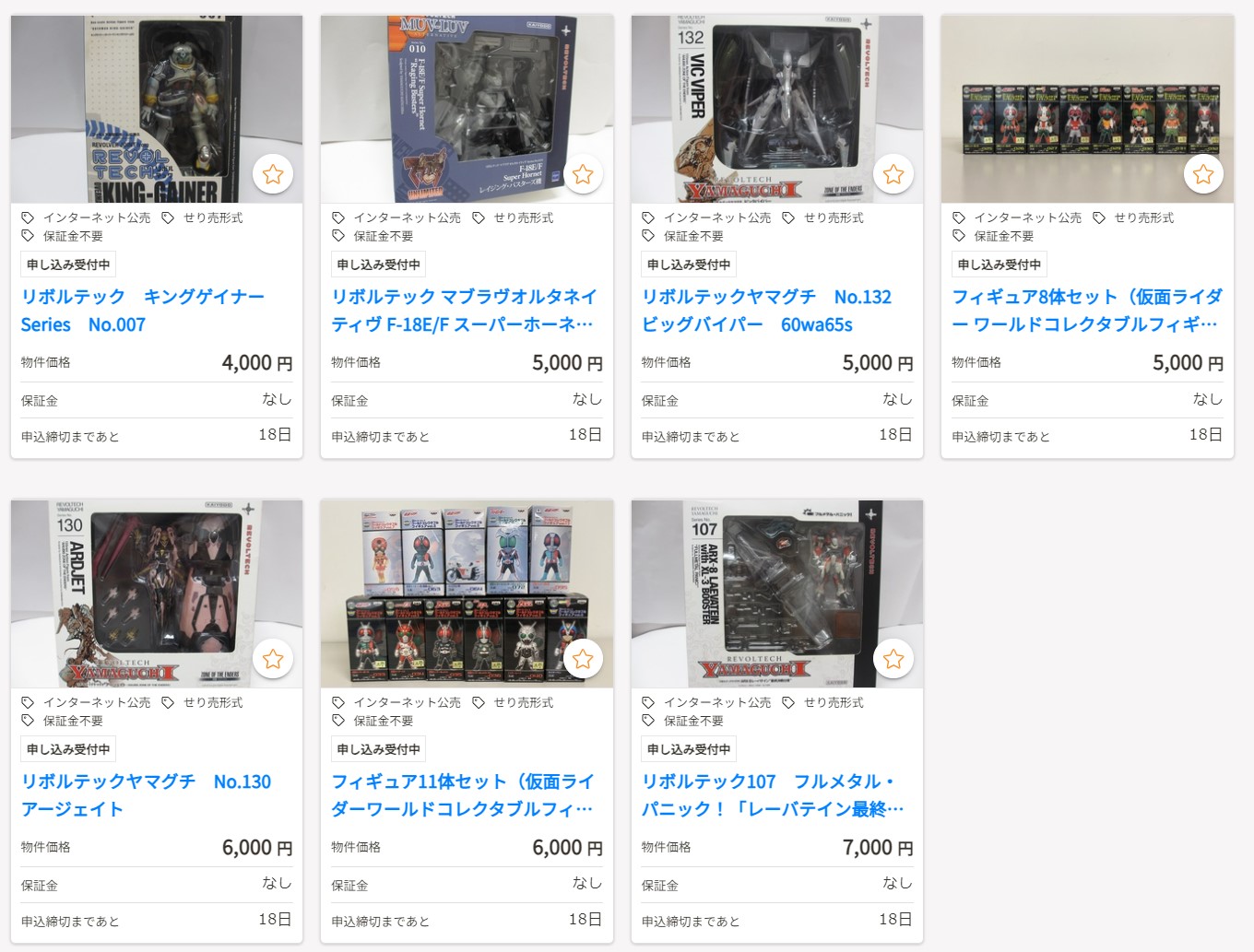The image size is (1254, 952).
Task: Click King Gainer product photo thumbnail
Action: 157,109
